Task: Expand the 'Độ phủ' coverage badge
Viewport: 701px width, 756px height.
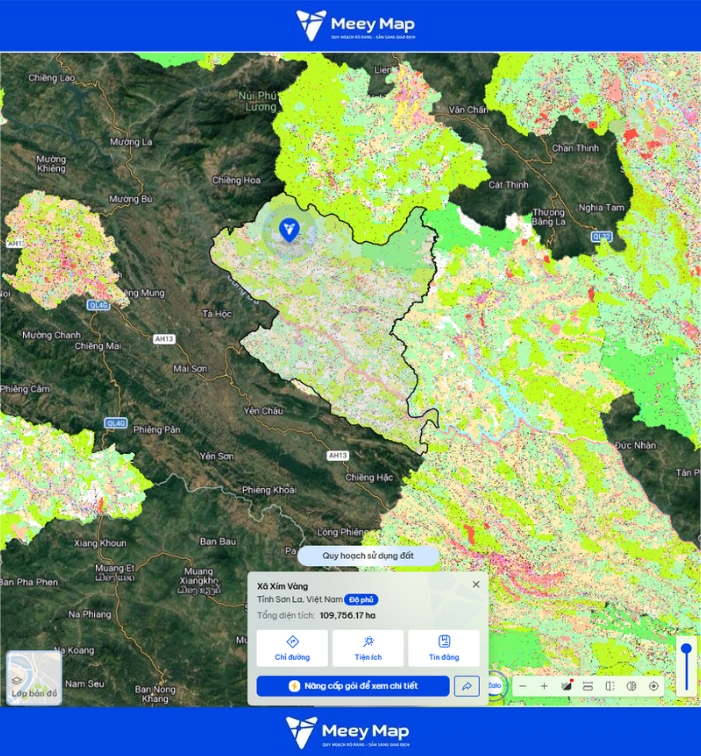Action: point(361,600)
